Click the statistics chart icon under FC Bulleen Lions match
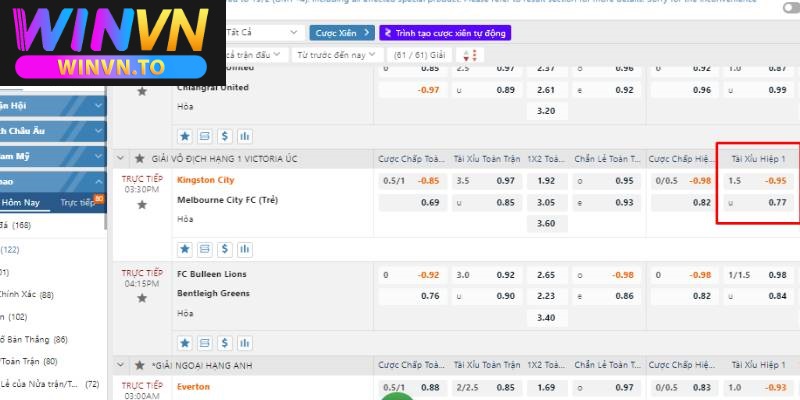800x400 pixels. [245, 341]
